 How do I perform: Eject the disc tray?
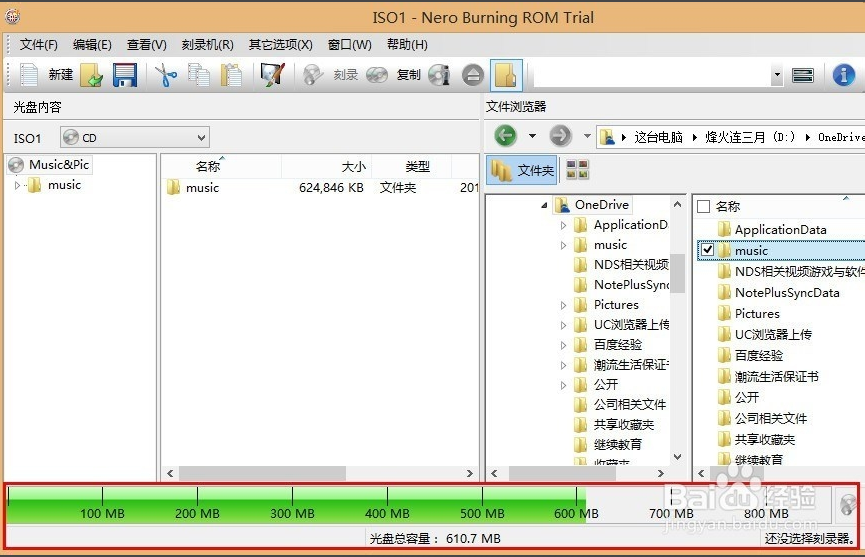pos(473,74)
